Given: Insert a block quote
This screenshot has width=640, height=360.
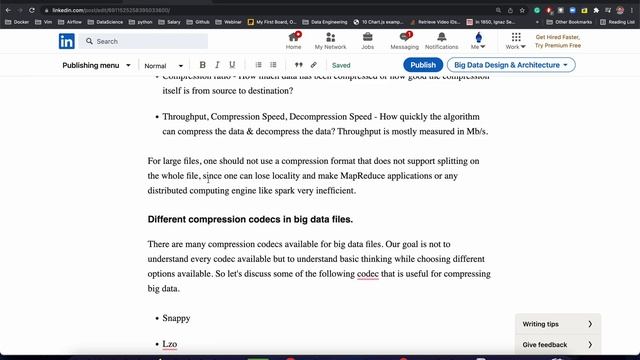Looking at the screenshot, I should pos(299,65).
